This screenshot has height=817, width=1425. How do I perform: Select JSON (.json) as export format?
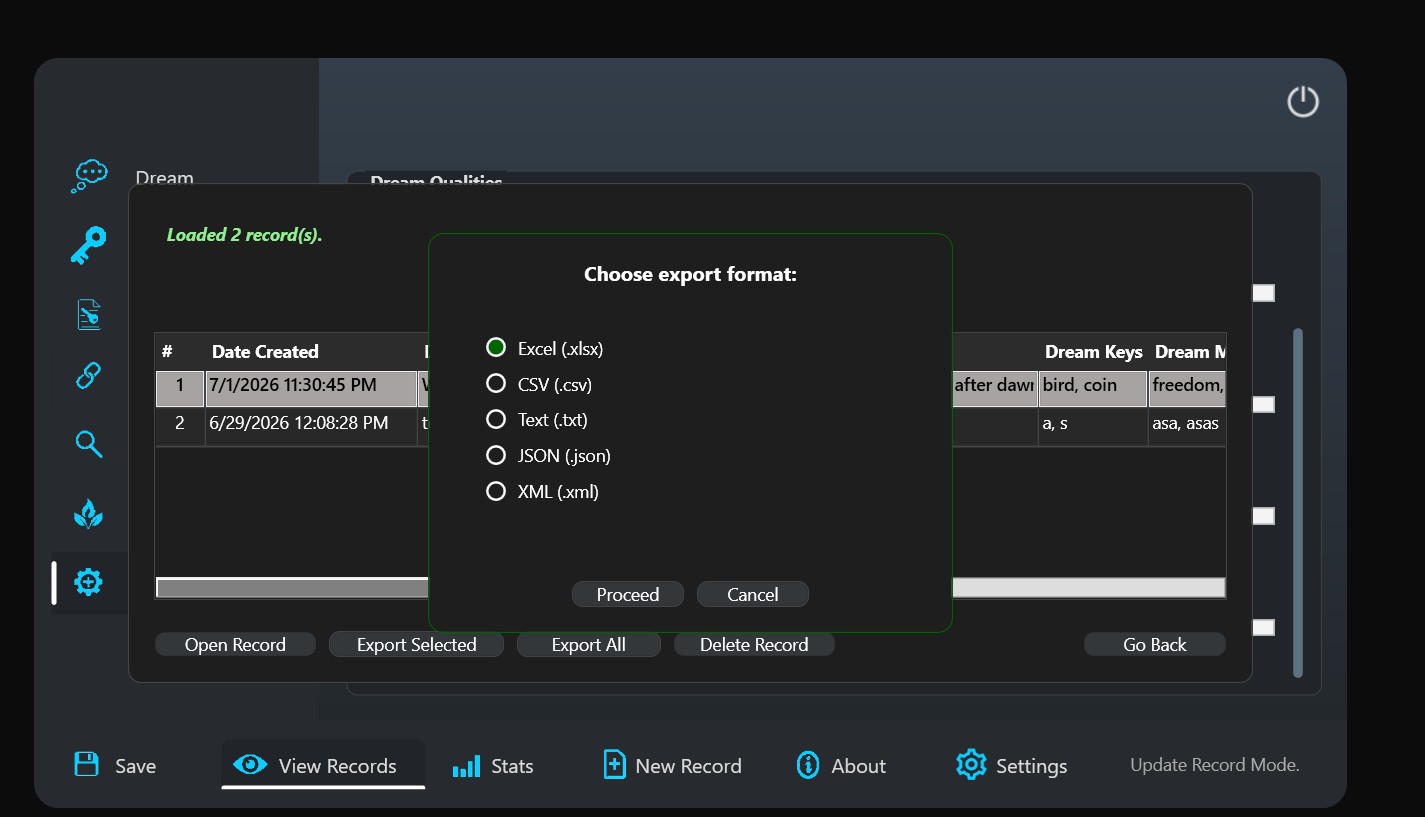click(548, 456)
